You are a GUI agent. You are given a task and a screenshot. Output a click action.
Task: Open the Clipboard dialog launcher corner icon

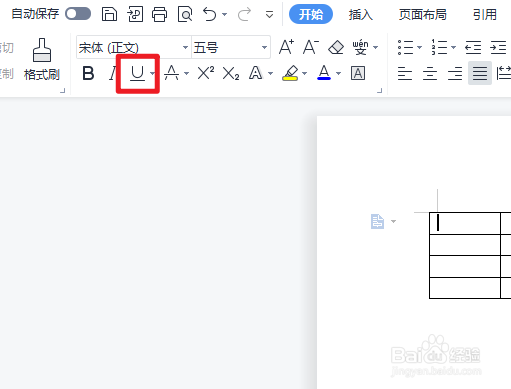point(63,90)
